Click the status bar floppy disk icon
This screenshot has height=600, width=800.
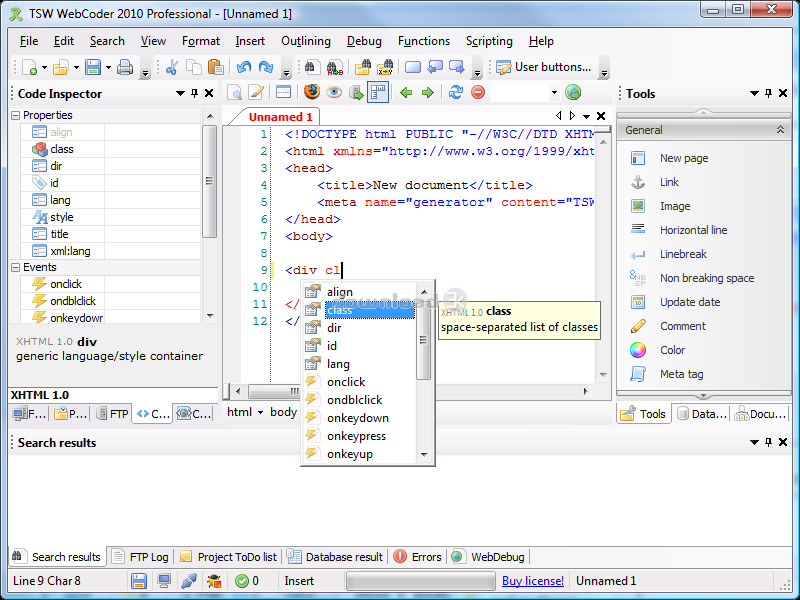[139, 581]
